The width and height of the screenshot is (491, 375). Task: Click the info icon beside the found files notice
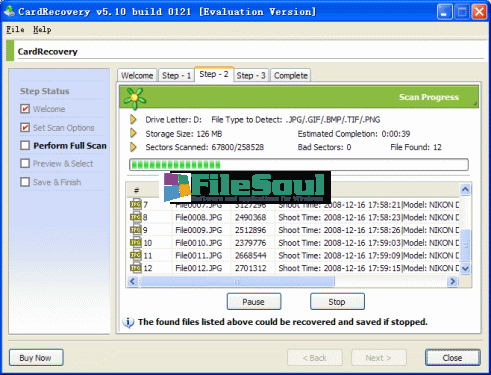(128, 322)
